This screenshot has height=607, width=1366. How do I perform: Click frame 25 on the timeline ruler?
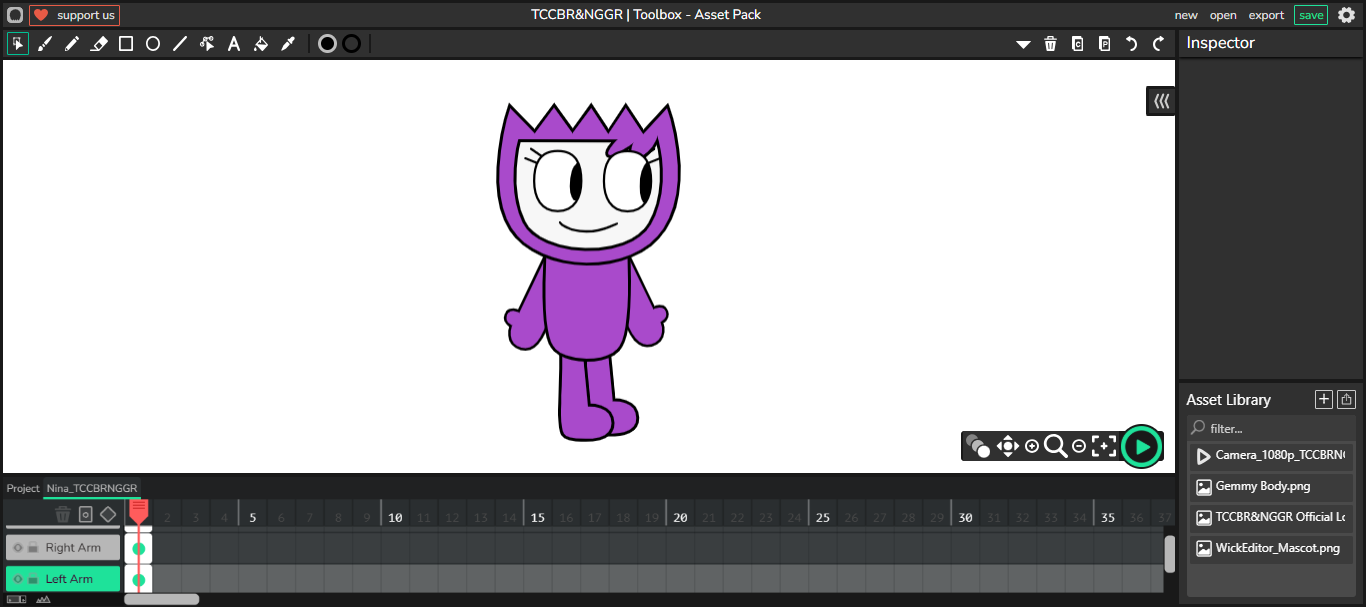pyautogui.click(x=823, y=518)
